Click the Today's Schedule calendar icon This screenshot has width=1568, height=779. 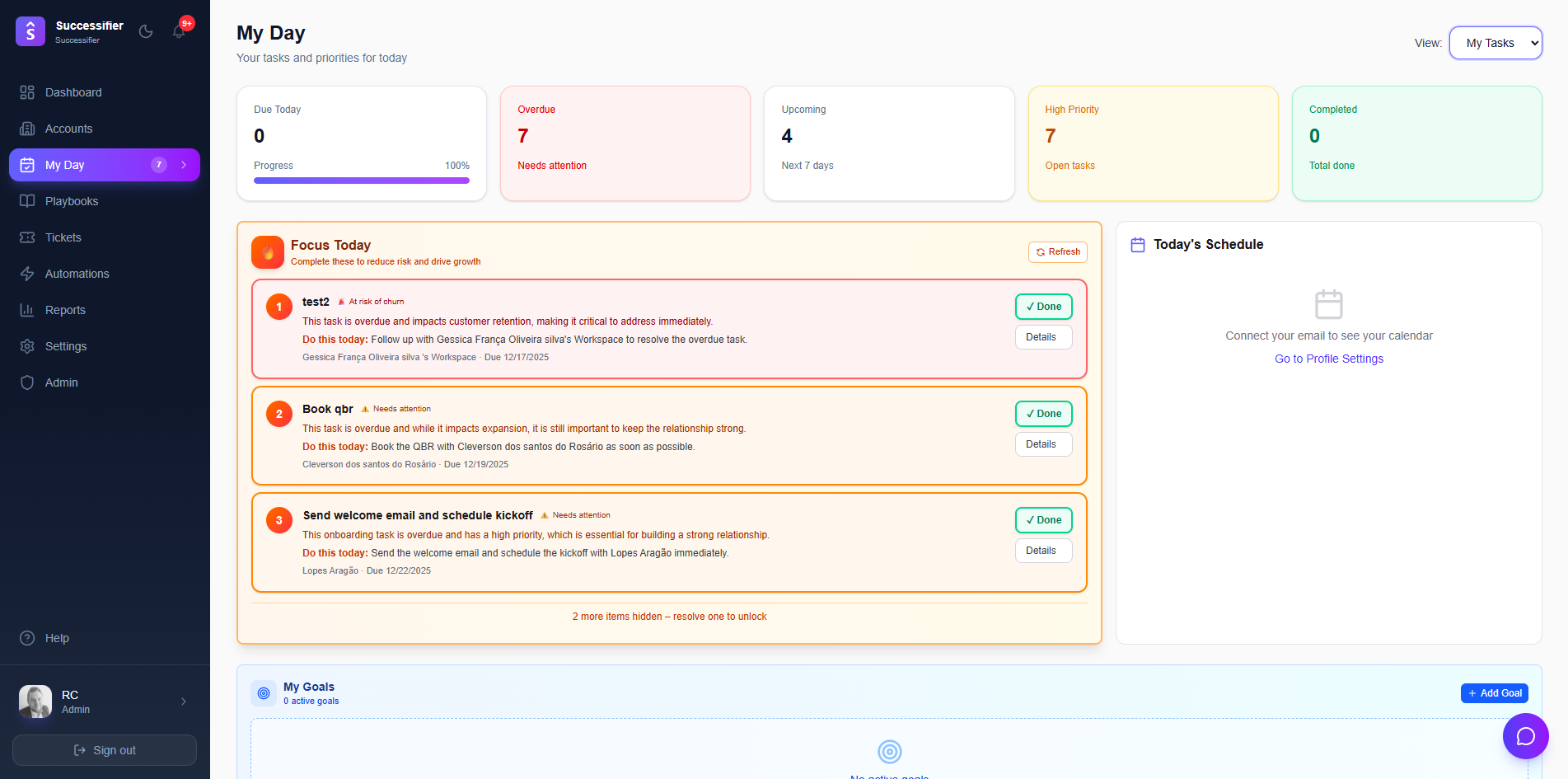point(1138,245)
